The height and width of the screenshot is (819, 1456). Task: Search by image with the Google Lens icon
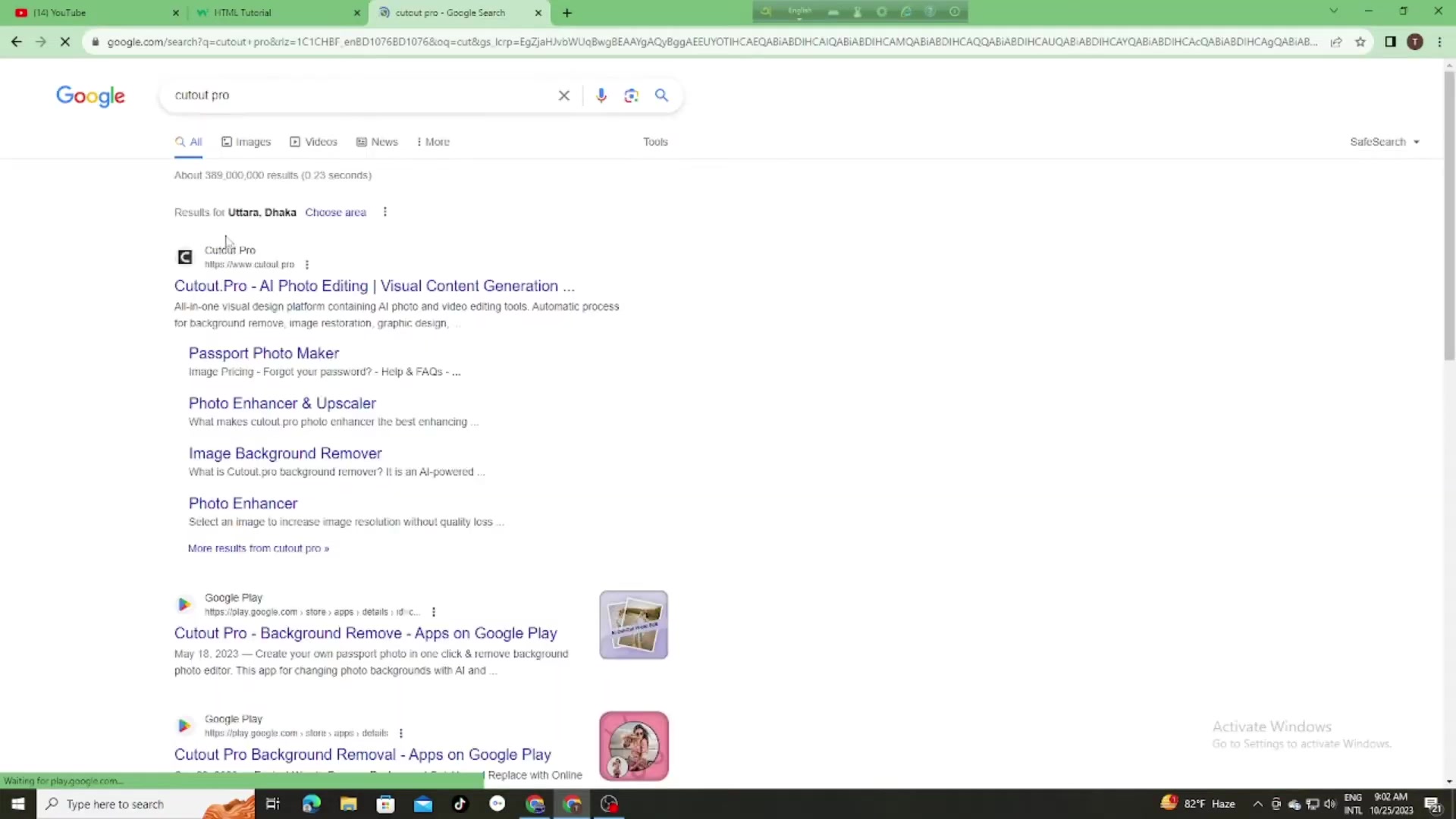[x=631, y=96]
